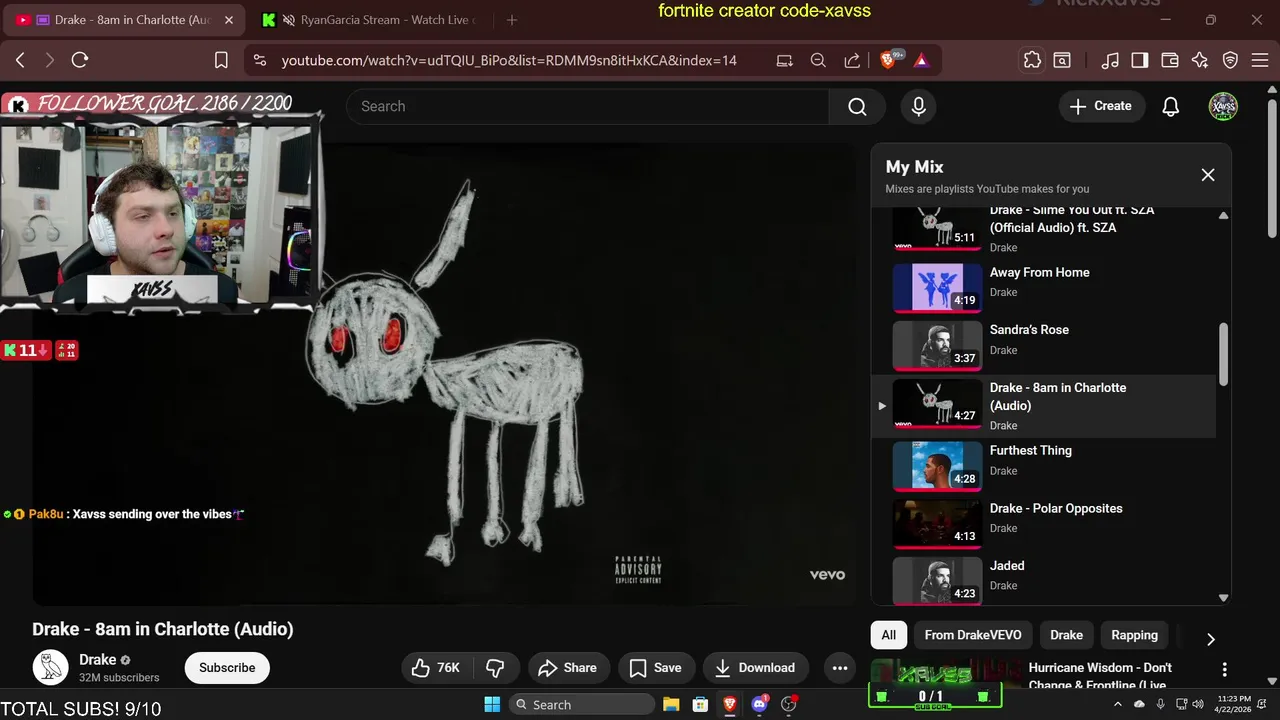Select the Rapping filter chip
The height and width of the screenshot is (720, 1280).
(x=1134, y=635)
